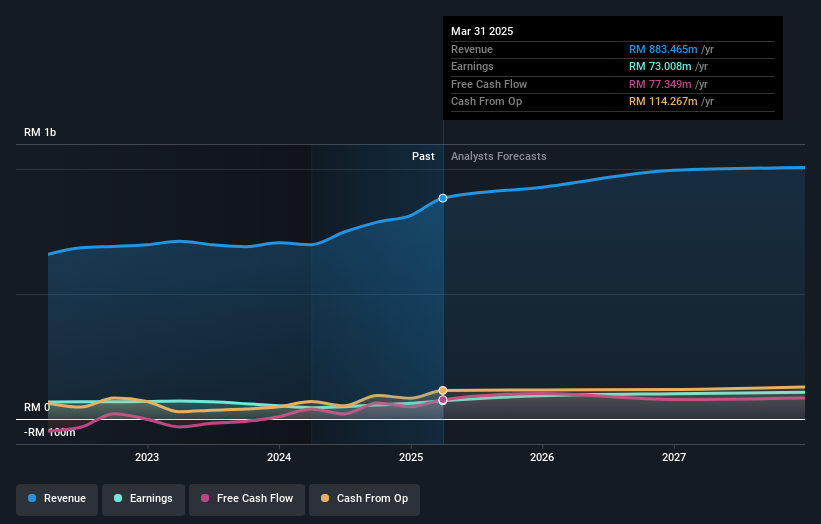The height and width of the screenshot is (524, 821).
Task: Click the RM 1b y-axis label
Action: (x=40, y=132)
